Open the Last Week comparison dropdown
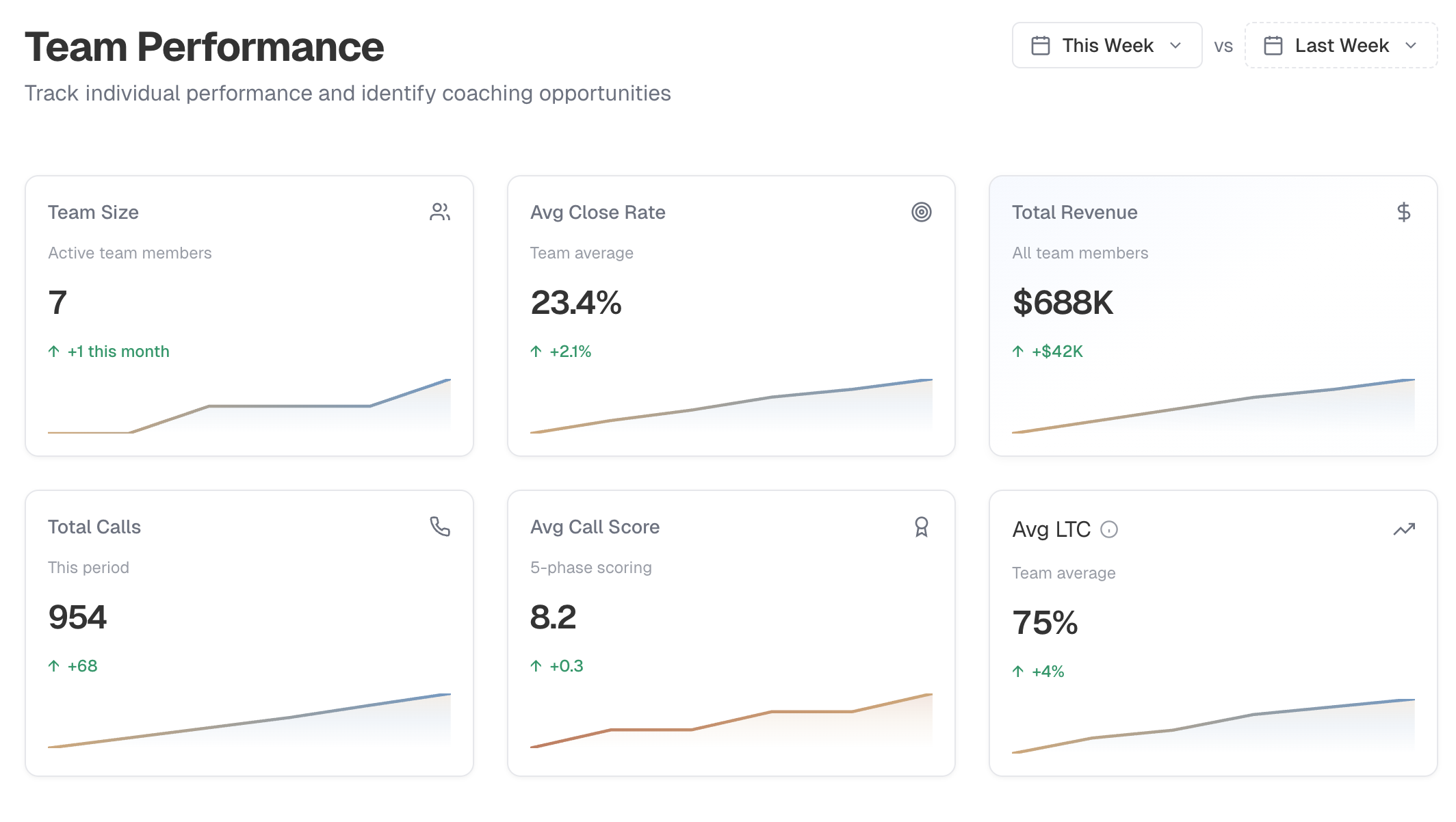Image resolution: width=1456 pixels, height=822 pixels. [x=1340, y=45]
